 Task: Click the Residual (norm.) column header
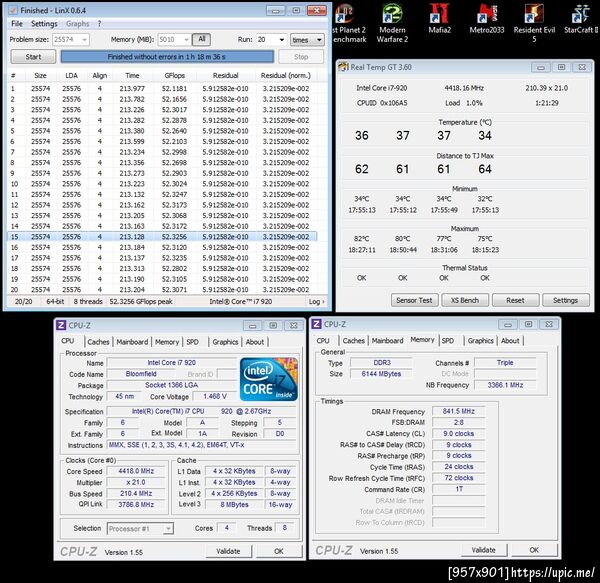pos(286,75)
